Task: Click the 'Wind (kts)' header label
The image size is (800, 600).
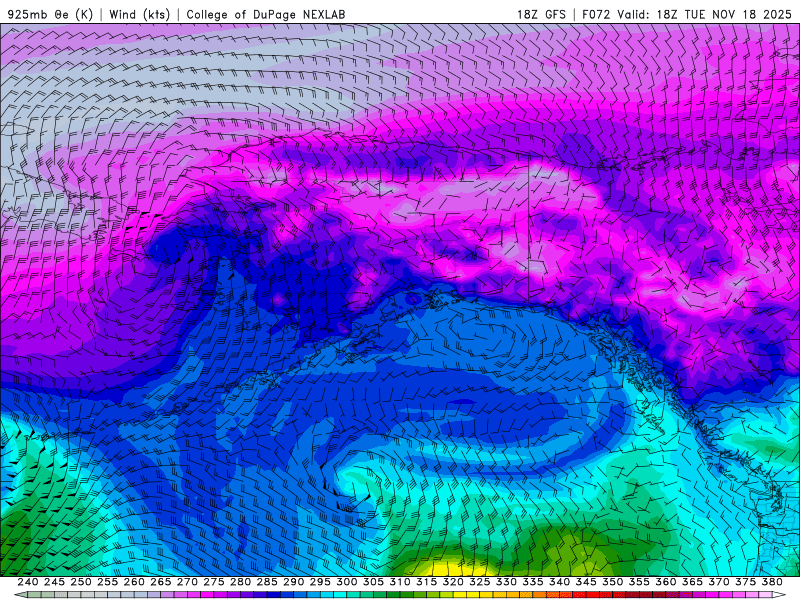Action: click(139, 14)
